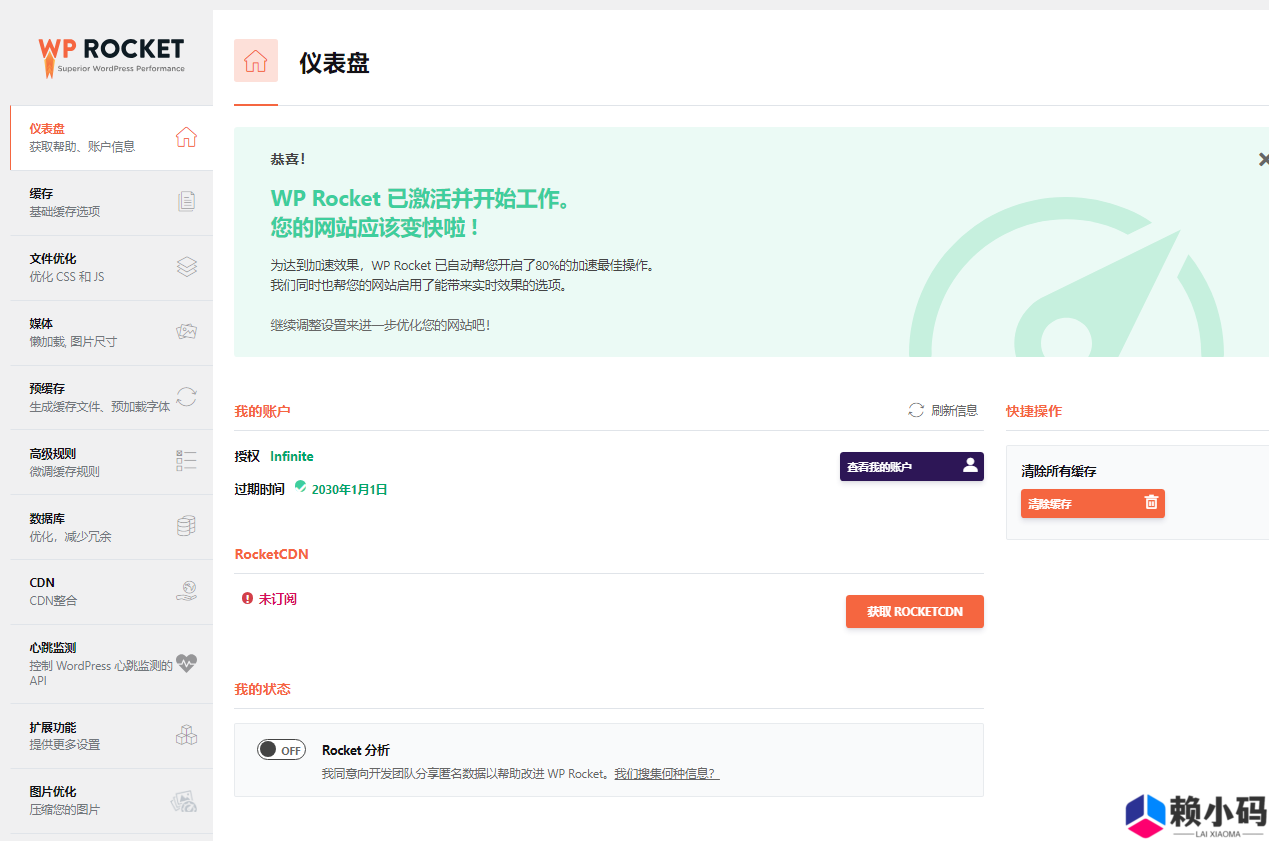The height and width of the screenshot is (841, 1269).
Task: Click the 扩展功能 cubes icon
Action: [x=186, y=735]
